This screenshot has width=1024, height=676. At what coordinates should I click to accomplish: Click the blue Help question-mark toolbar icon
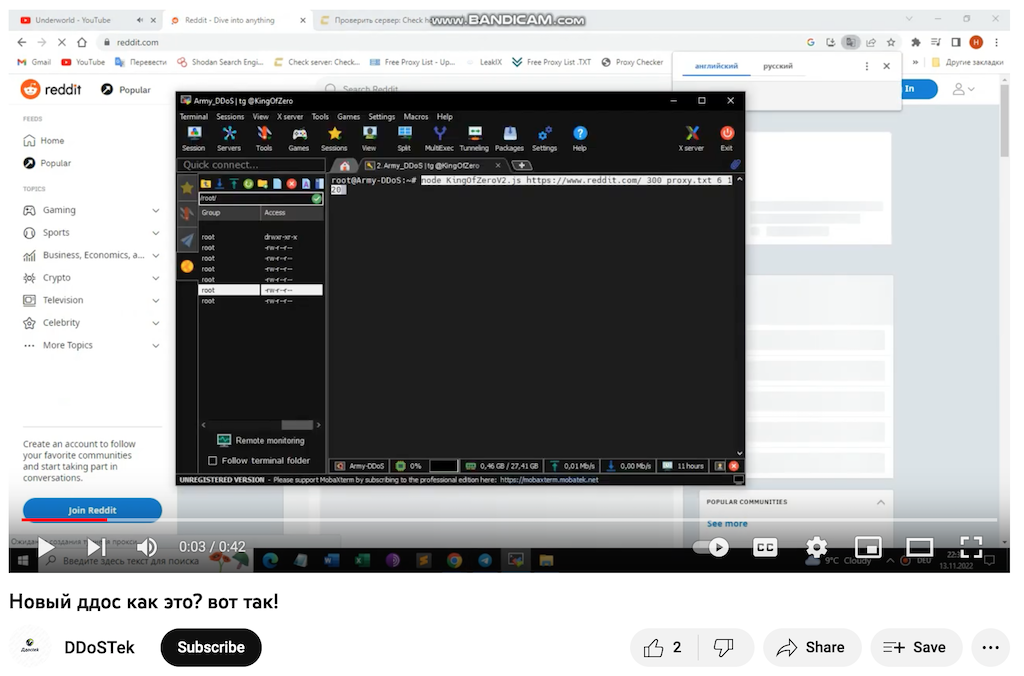point(579,138)
